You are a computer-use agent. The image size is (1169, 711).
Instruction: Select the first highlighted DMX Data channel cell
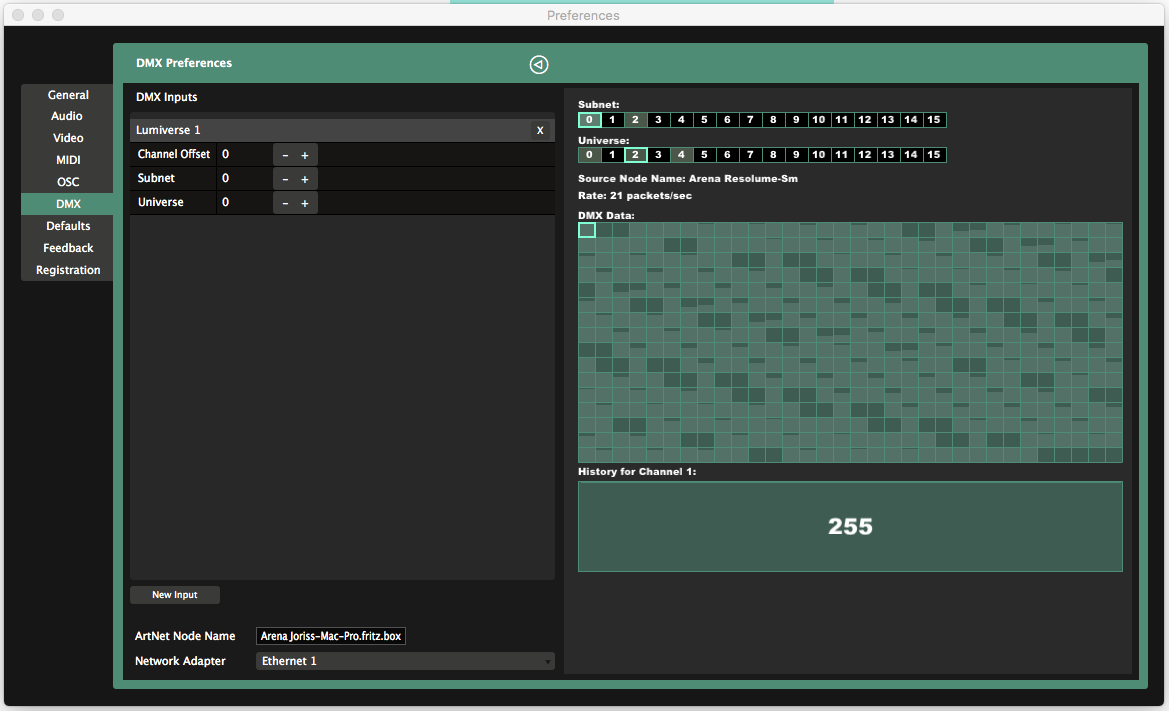[x=587, y=230]
